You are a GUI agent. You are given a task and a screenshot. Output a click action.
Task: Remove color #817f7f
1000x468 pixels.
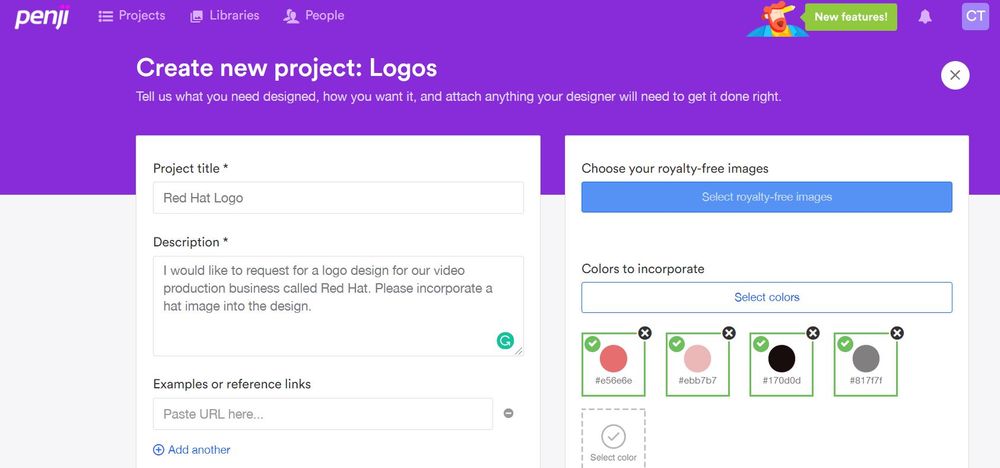[897, 333]
